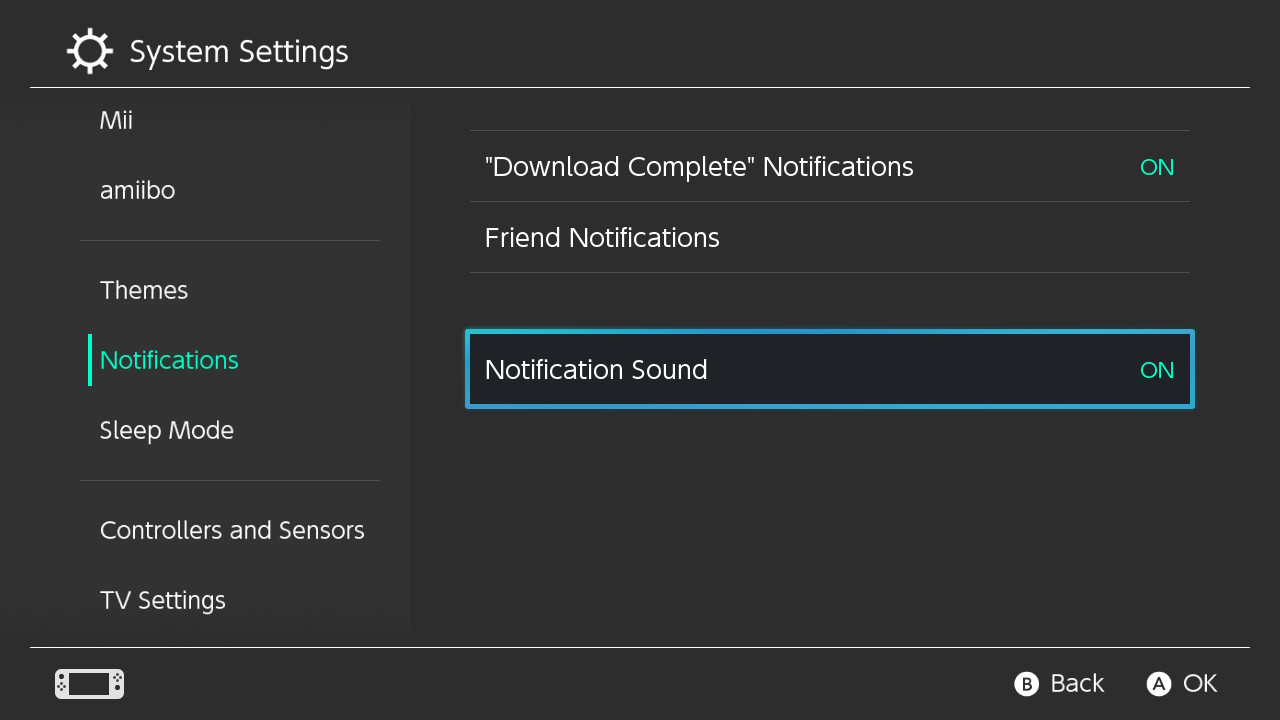Navigate to Controllers and Sensors
Viewport: 1280px width, 720px height.
click(232, 531)
